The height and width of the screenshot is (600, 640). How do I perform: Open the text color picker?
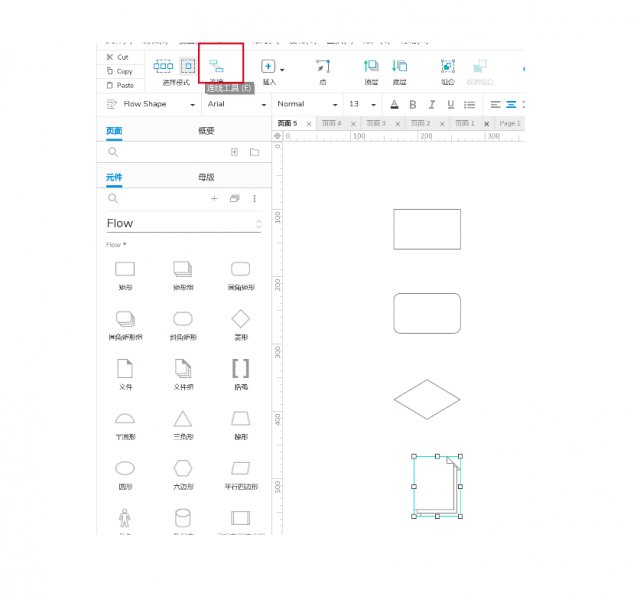pyautogui.click(x=394, y=104)
